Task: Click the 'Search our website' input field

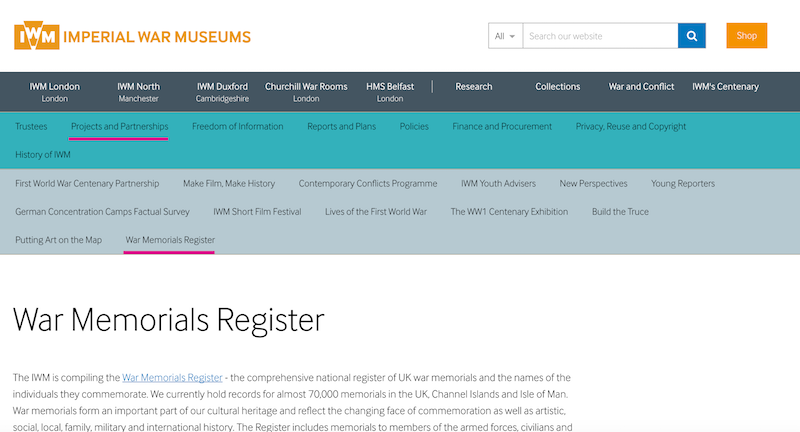Action: tap(599, 36)
